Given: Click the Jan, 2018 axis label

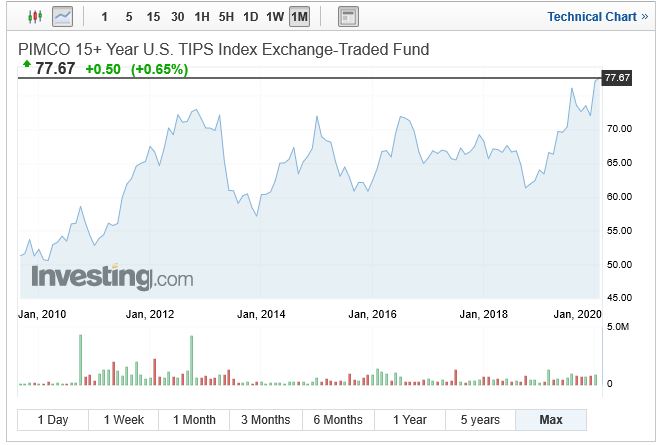Looking at the screenshot, I should click(x=484, y=314).
